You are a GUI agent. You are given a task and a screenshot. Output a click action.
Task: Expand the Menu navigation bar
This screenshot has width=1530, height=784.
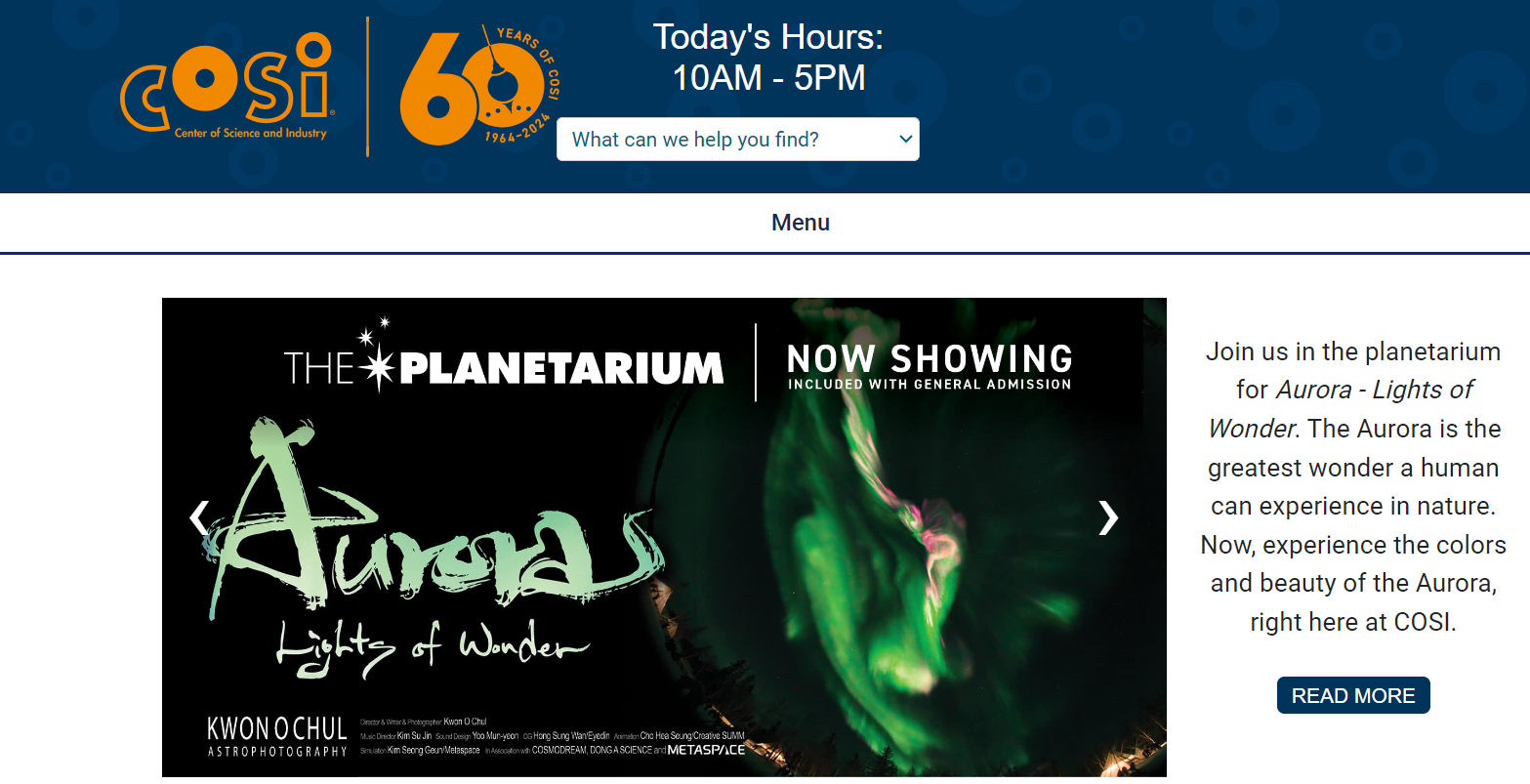click(801, 223)
